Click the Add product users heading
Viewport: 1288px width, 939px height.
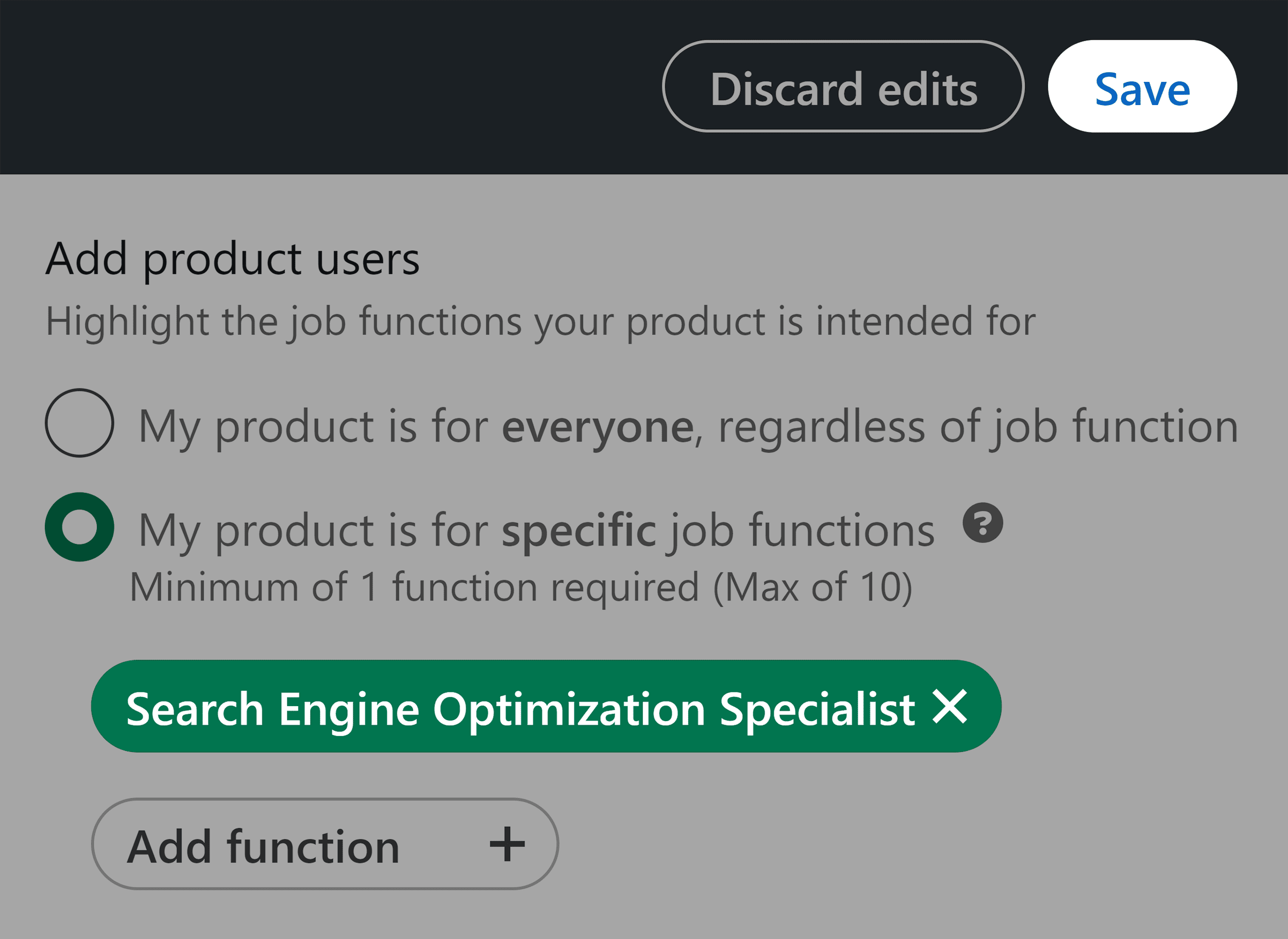point(233,259)
